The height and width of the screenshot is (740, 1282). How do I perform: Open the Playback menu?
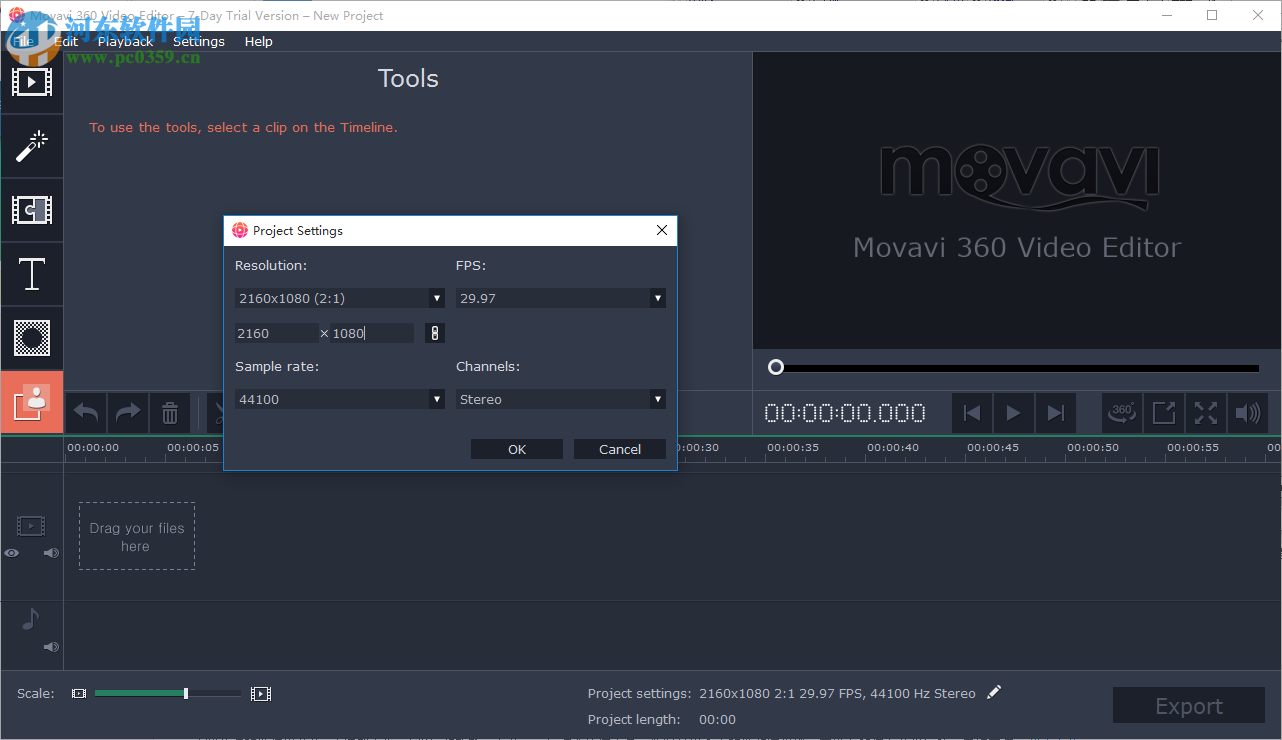125,41
